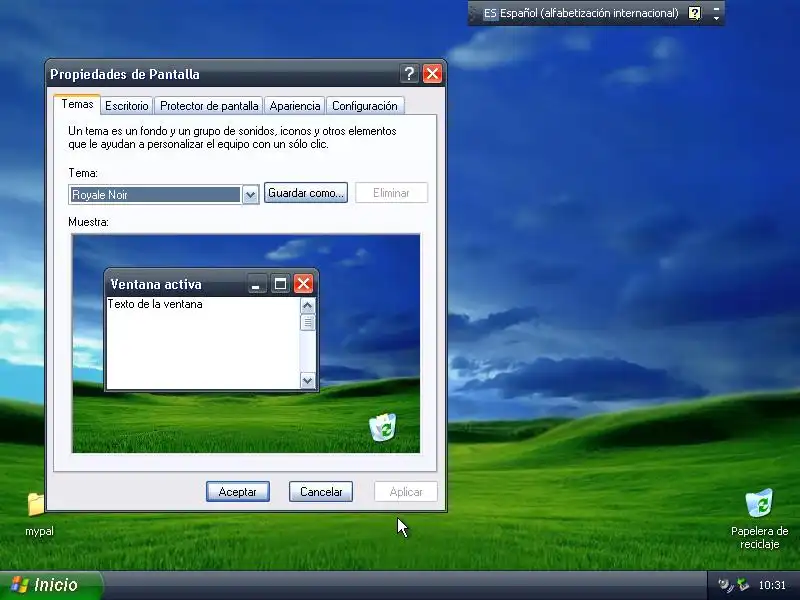The width and height of the screenshot is (800, 600).
Task: Click the Guardar como... button
Action: (x=306, y=193)
